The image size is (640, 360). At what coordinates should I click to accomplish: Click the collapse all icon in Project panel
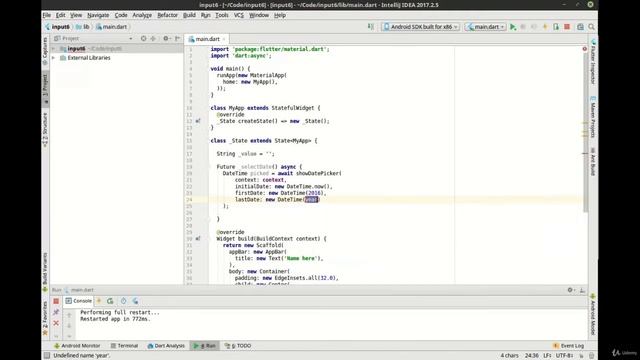153,38
